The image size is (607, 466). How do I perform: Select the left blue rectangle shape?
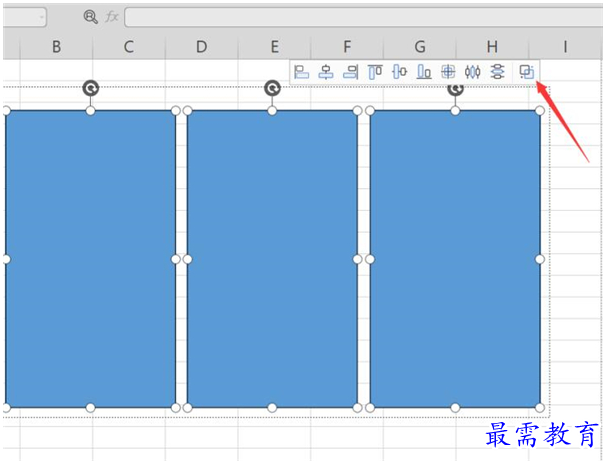pyautogui.click(x=91, y=259)
